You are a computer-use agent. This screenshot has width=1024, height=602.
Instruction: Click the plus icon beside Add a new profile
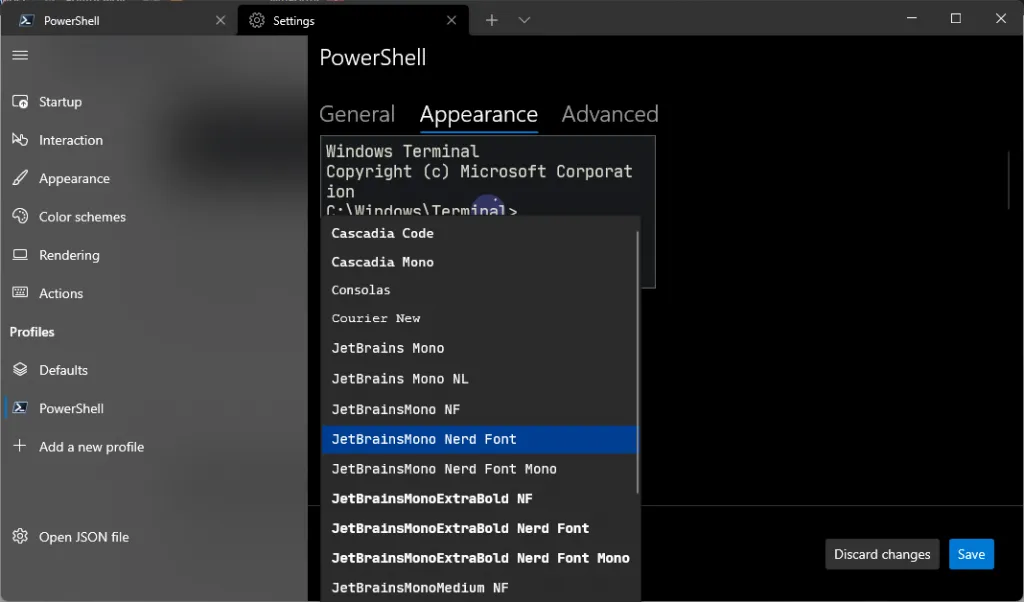coord(20,446)
